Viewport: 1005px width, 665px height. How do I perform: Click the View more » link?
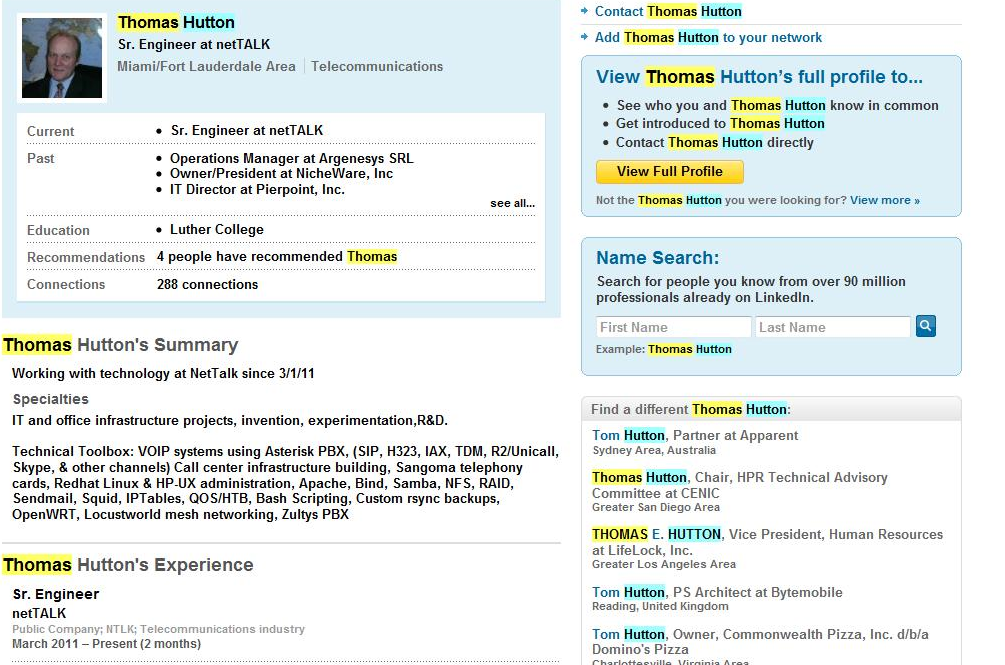(x=885, y=201)
